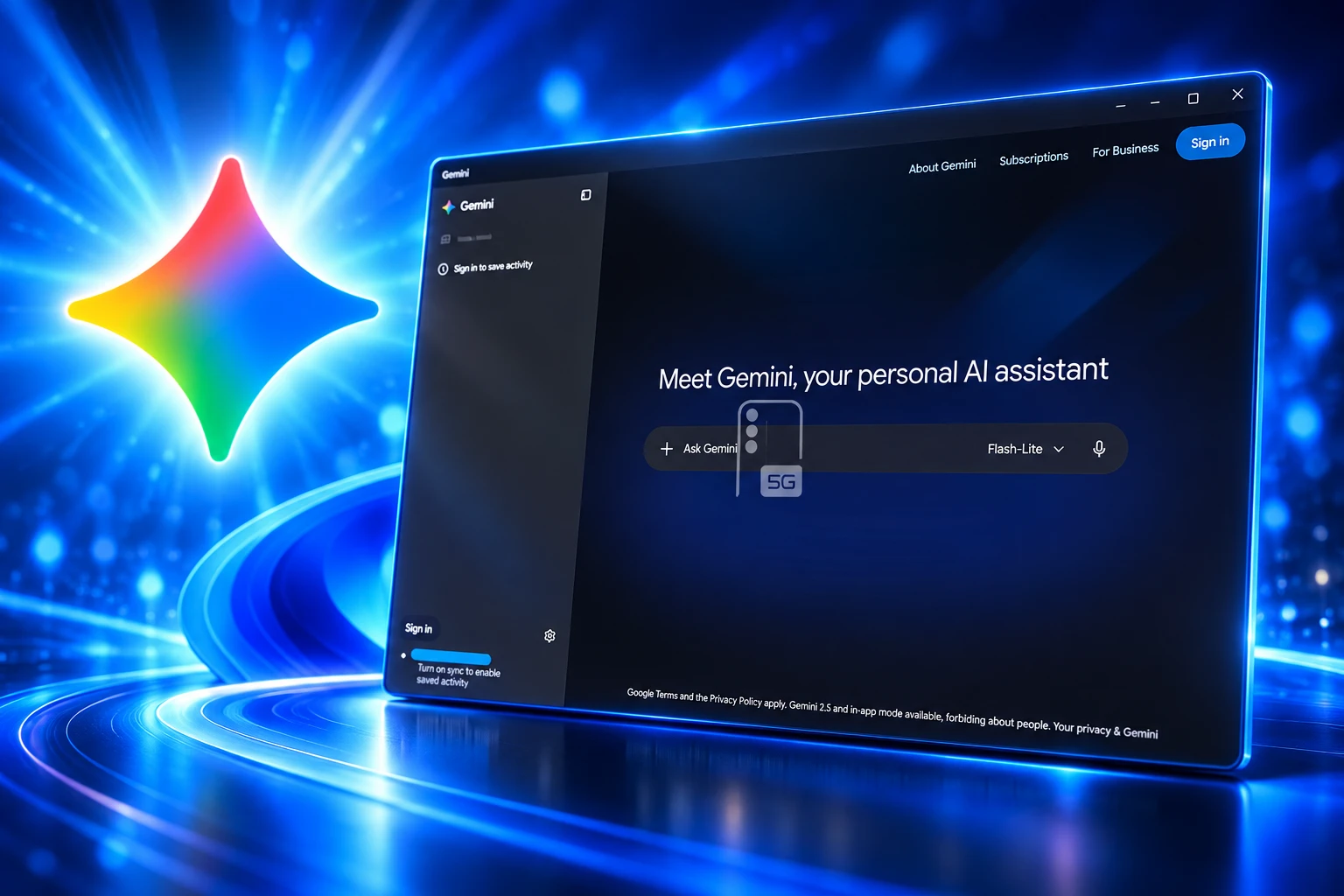Open the Google Terms link in the footer
Viewport: 1344px width, 896px height.
tap(652, 694)
